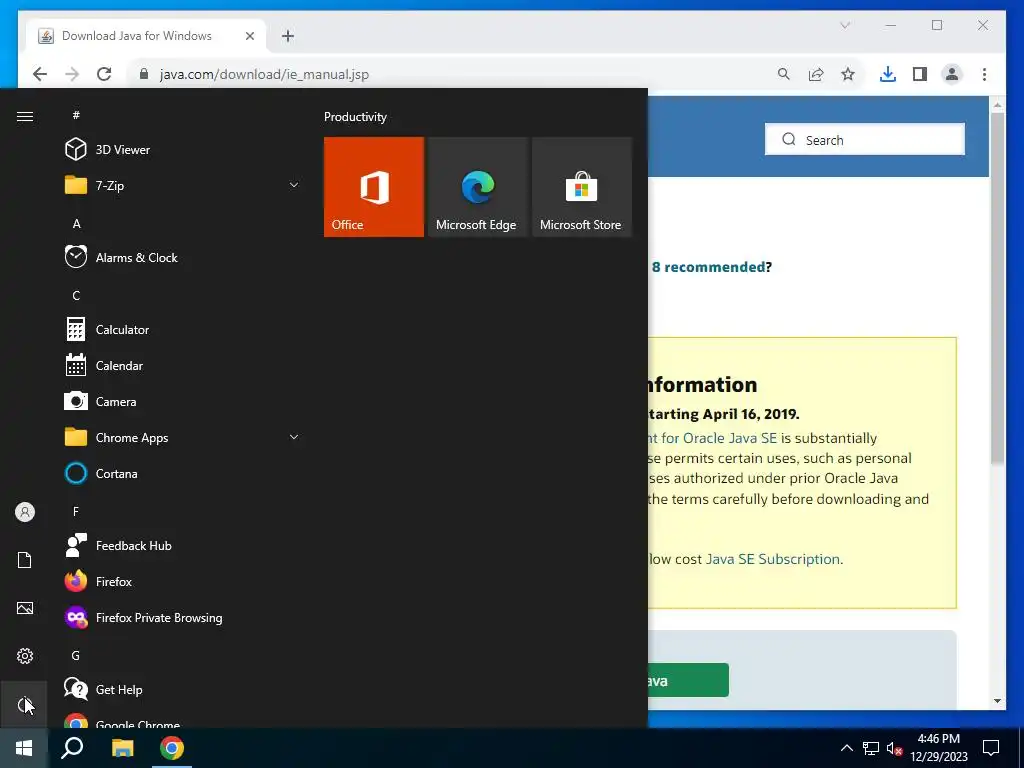This screenshot has width=1024, height=768.
Task: Click the Power button in Start
Action: [25, 704]
